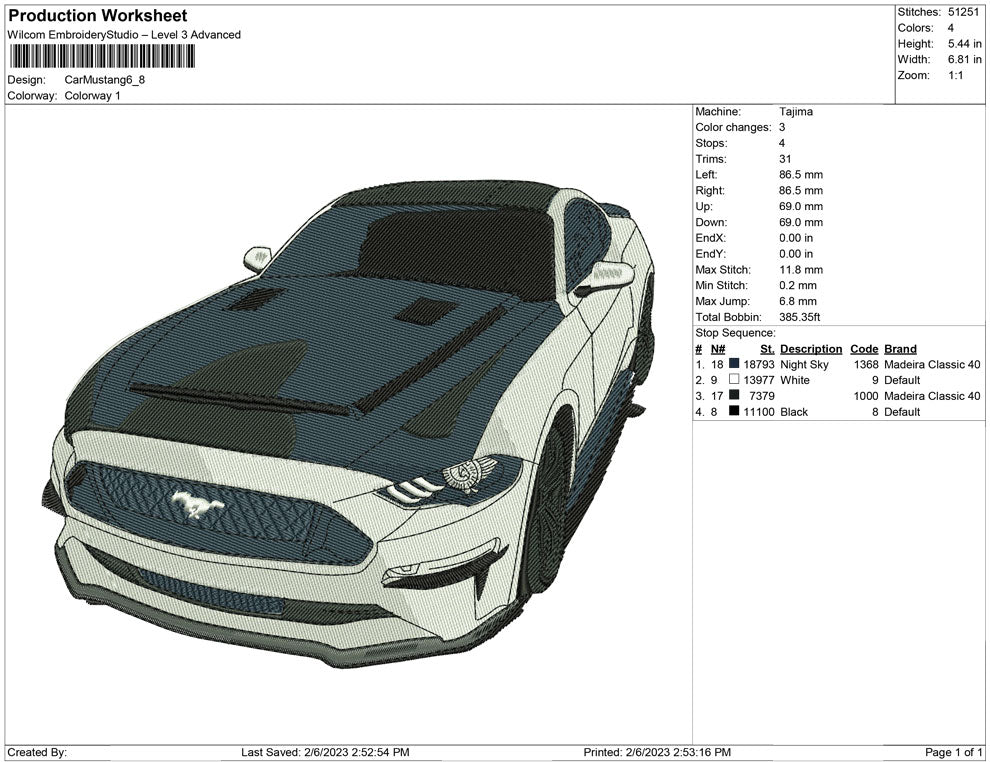
Task: Click the Stitches count value 51251
Action: (x=965, y=12)
